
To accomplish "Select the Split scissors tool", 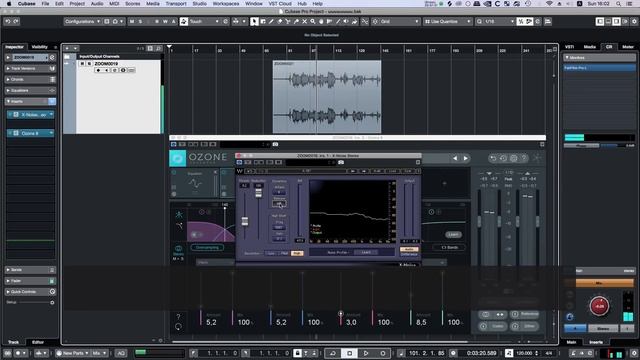I will click(288, 21).
